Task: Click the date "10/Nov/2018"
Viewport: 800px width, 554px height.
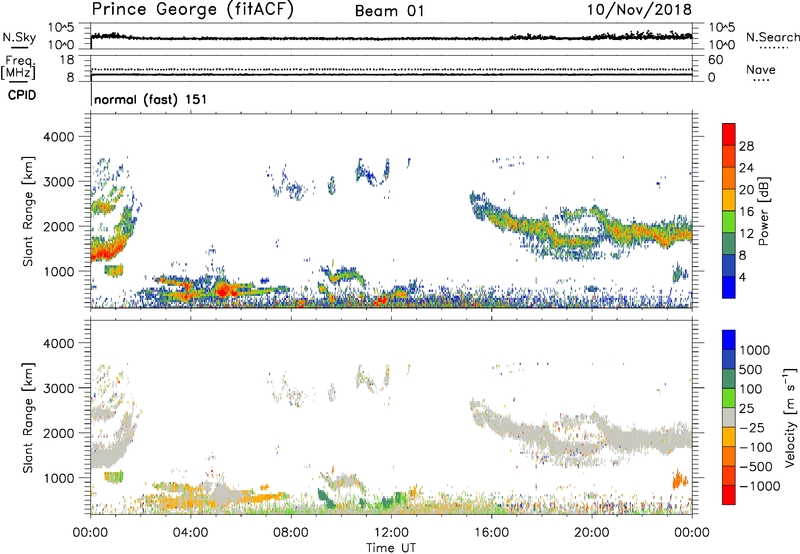Action: (639, 9)
